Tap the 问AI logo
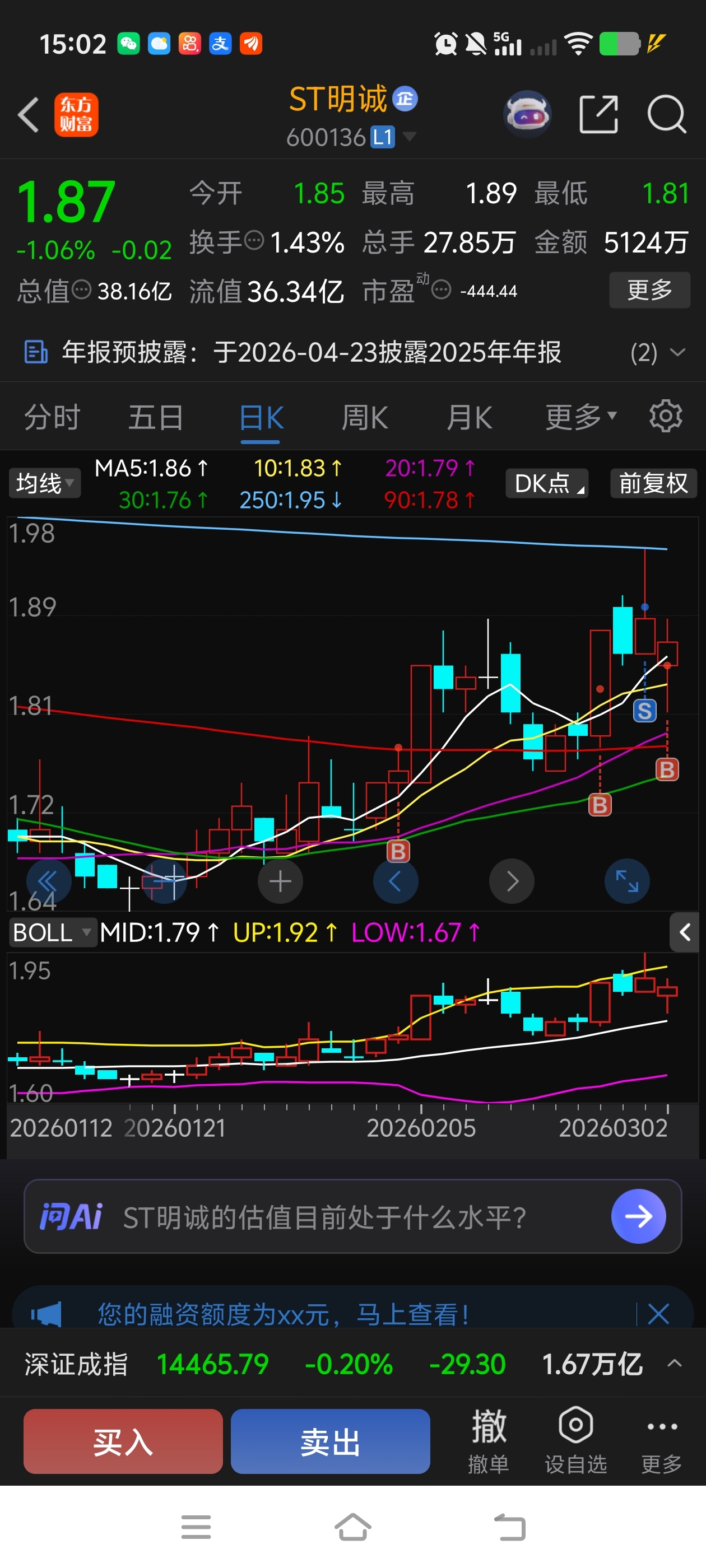706x1568 pixels. tap(71, 1216)
